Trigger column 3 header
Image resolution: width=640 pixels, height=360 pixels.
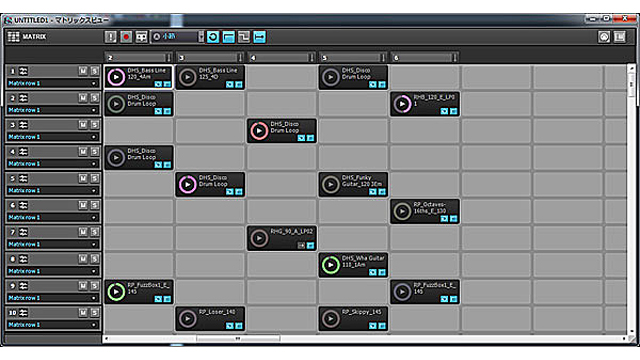(209, 58)
